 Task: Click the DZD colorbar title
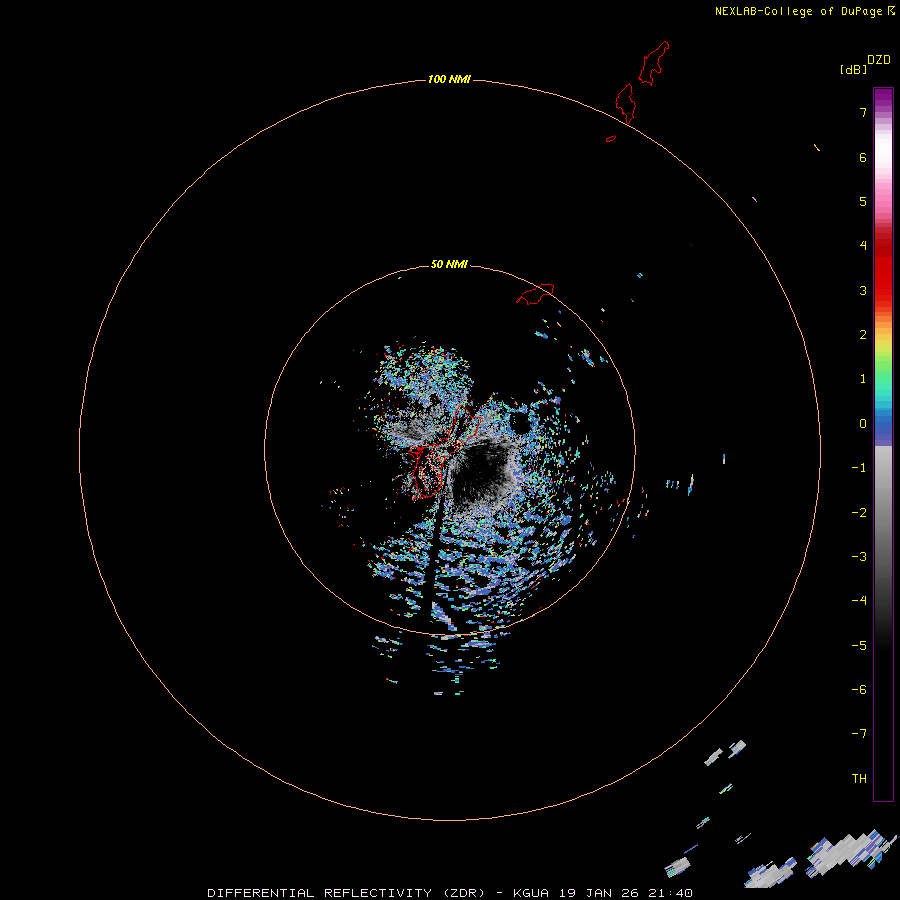coord(879,60)
